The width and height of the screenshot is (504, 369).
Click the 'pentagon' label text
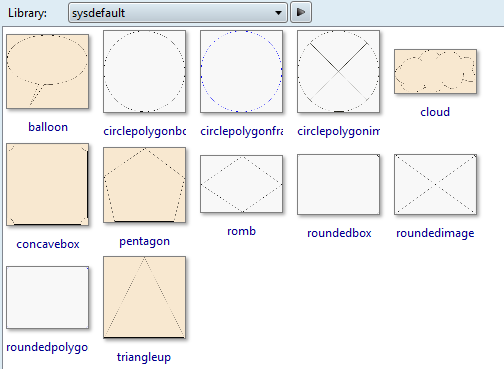144,241
